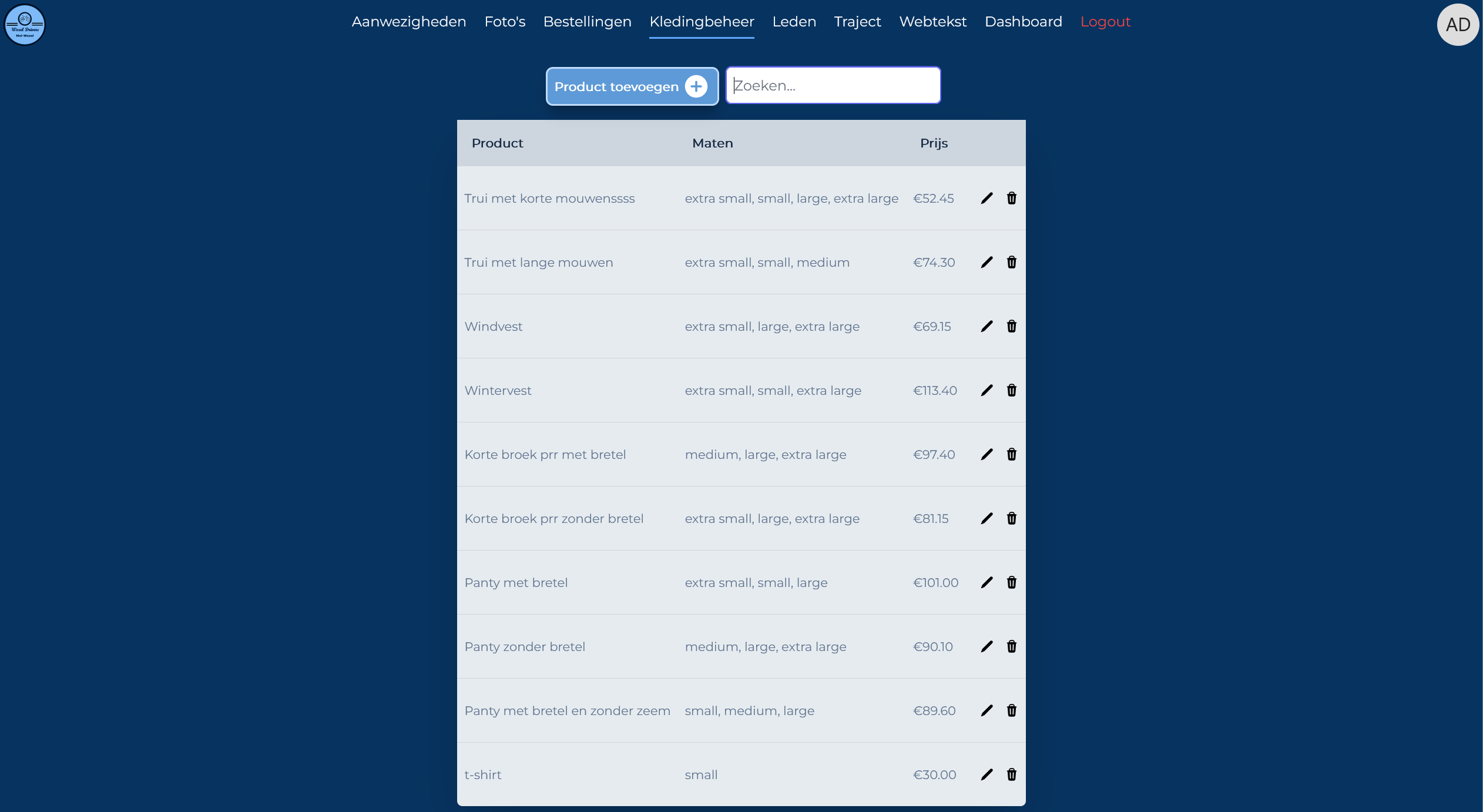Edit the 'Panty zonder bretel' product
The image size is (1483, 812).
pyautogui.click(x=987, y=646)
